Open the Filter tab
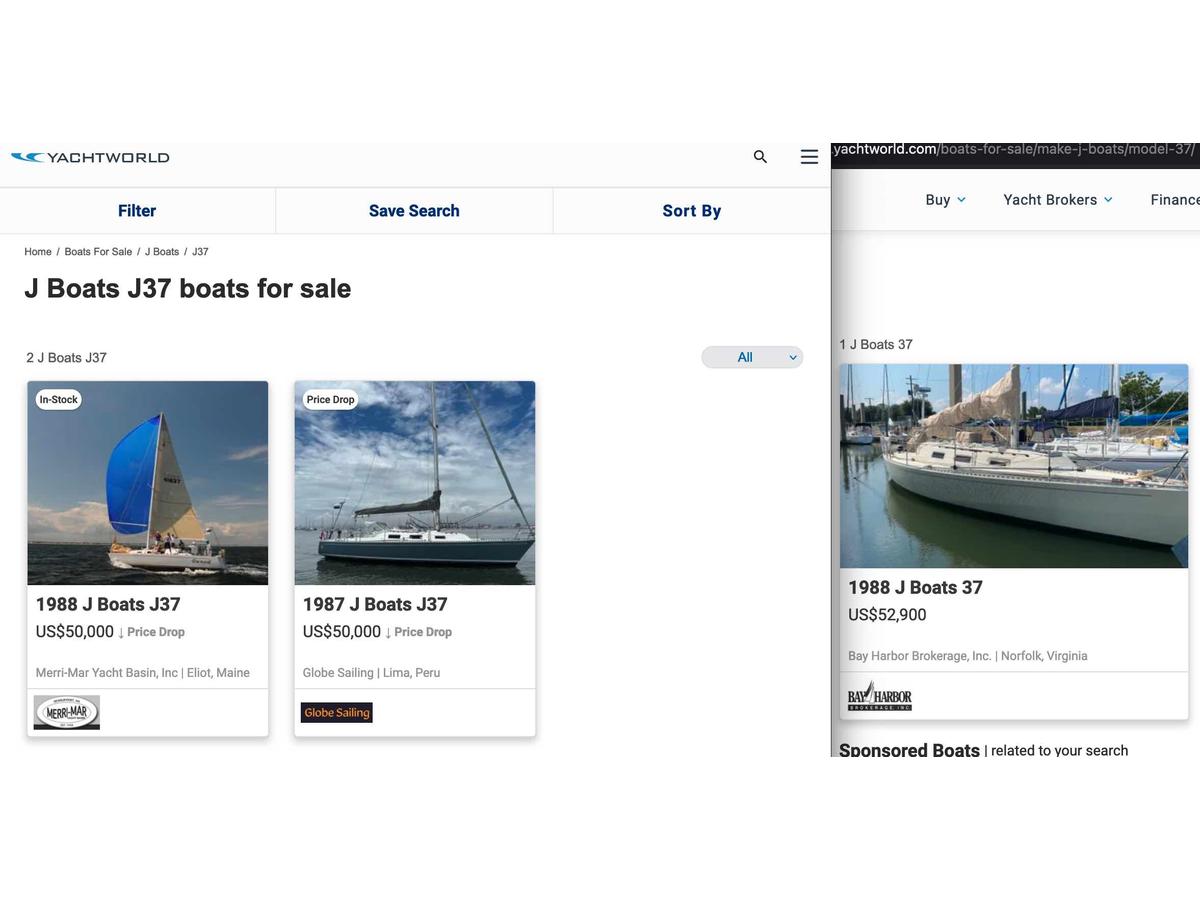 pyautogui.click(x=137, y=211)
